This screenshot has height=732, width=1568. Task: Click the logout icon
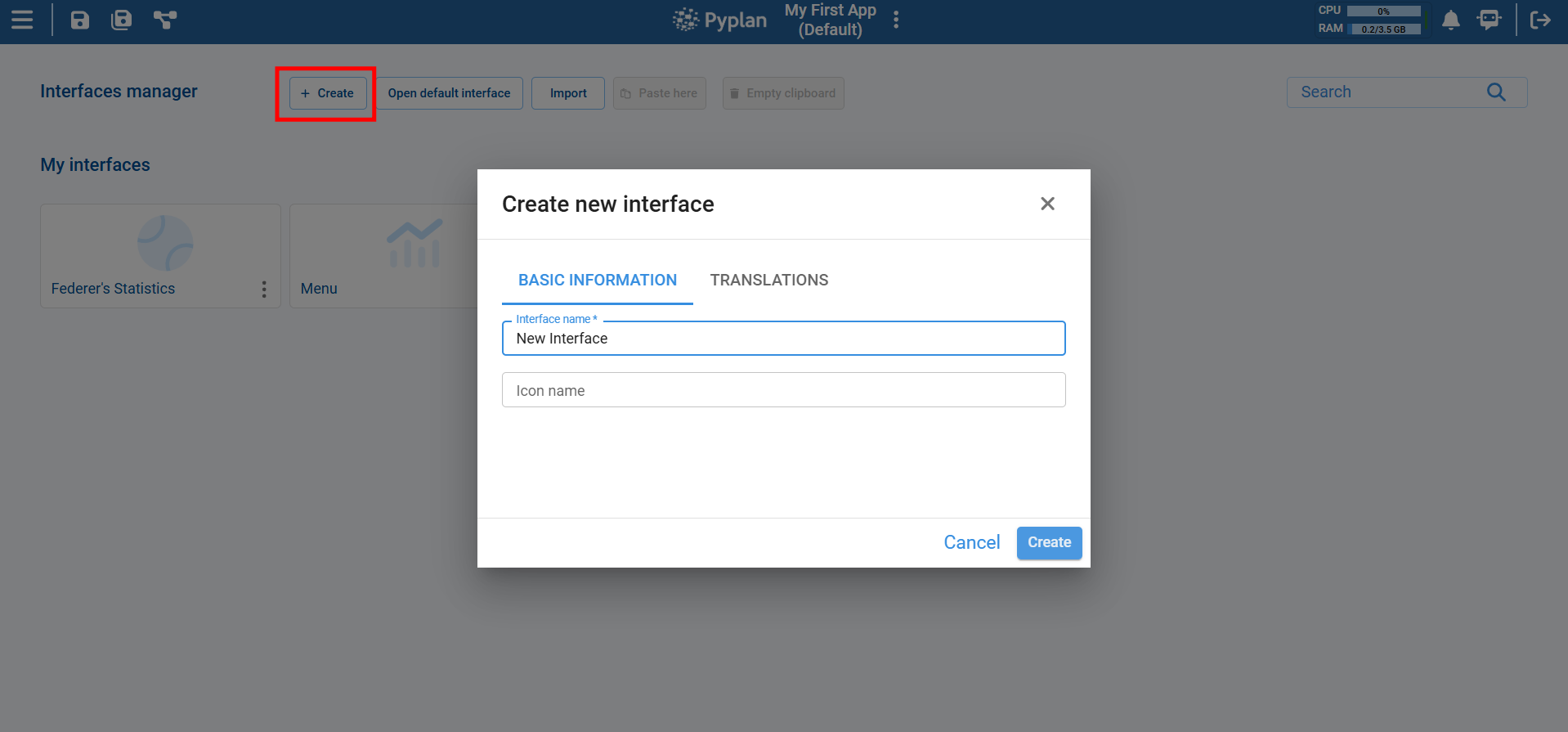pyautogui.click(x=1540, y=20)
